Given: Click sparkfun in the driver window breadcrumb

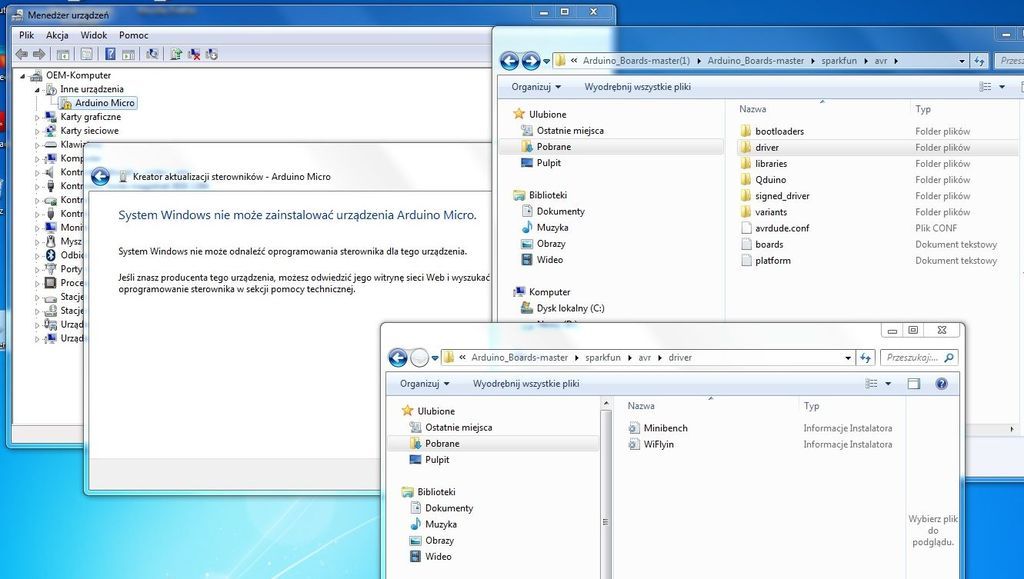Looking at the screenshot, I should pos(603,357).
